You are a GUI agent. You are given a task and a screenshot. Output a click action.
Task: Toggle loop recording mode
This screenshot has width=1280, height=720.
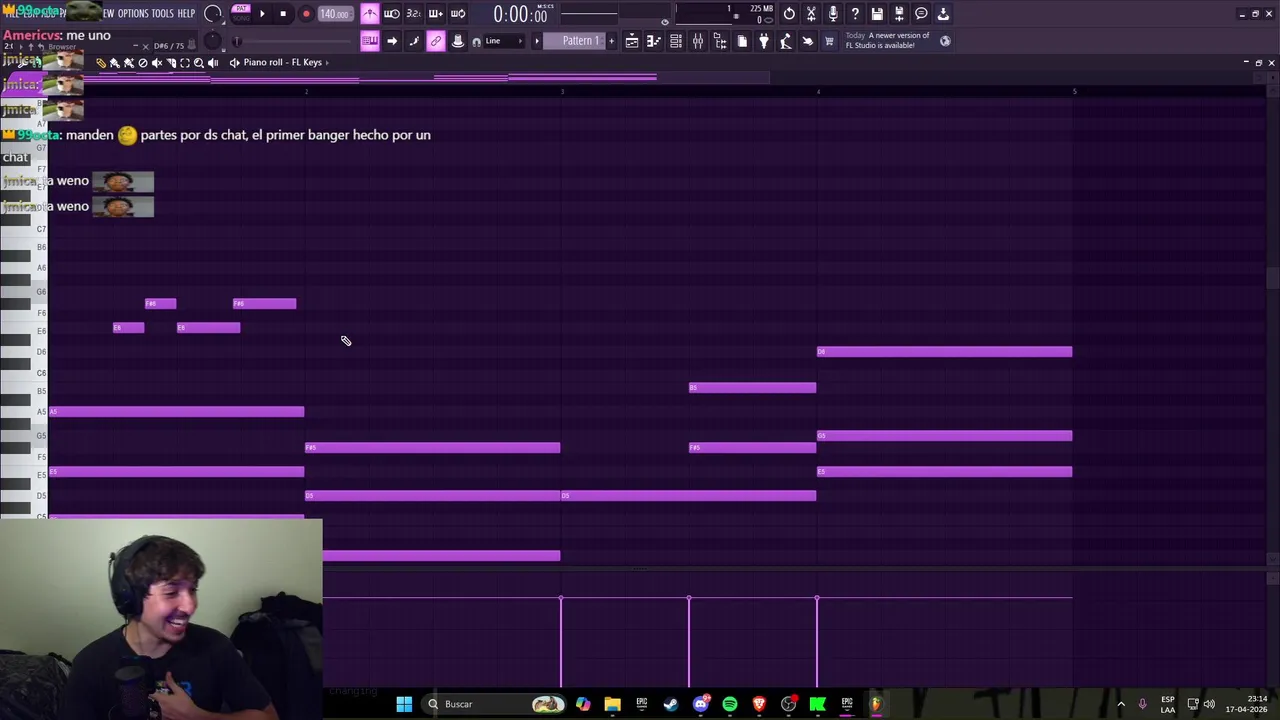[x=458, y=14]
